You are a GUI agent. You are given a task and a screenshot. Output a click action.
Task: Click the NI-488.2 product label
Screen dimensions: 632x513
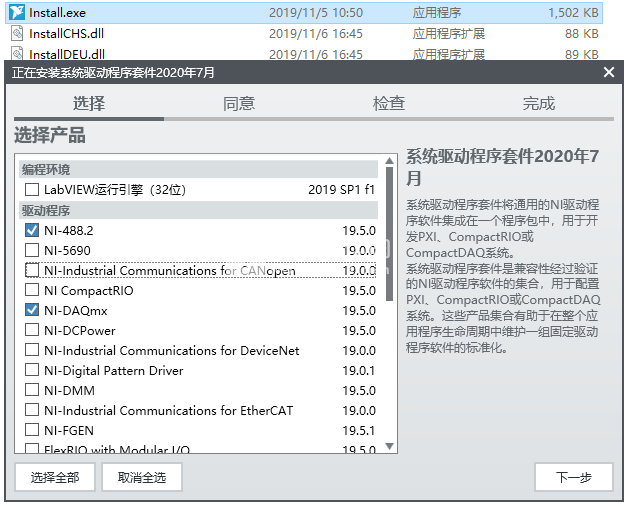tap(69, 231)
